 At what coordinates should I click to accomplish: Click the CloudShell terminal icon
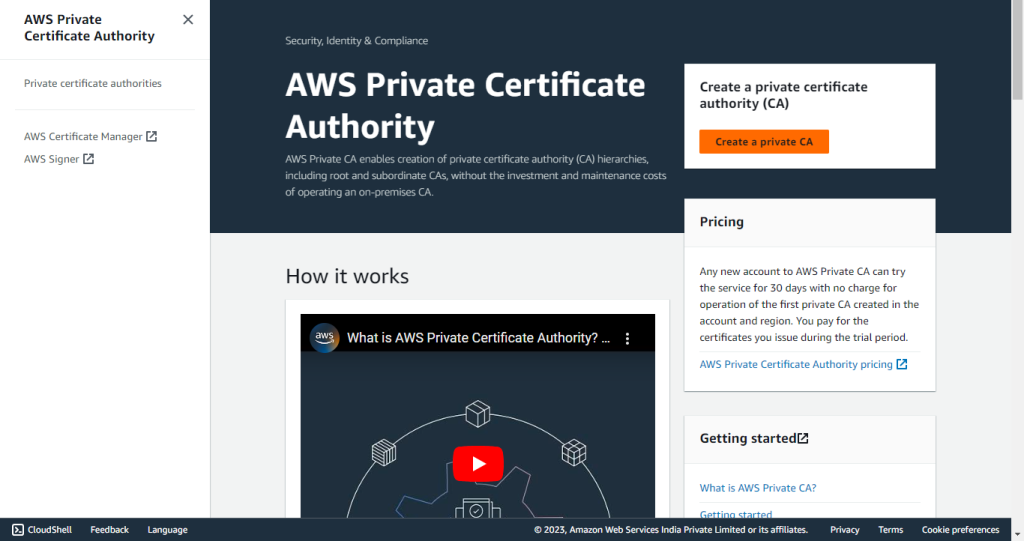point(18,530)
